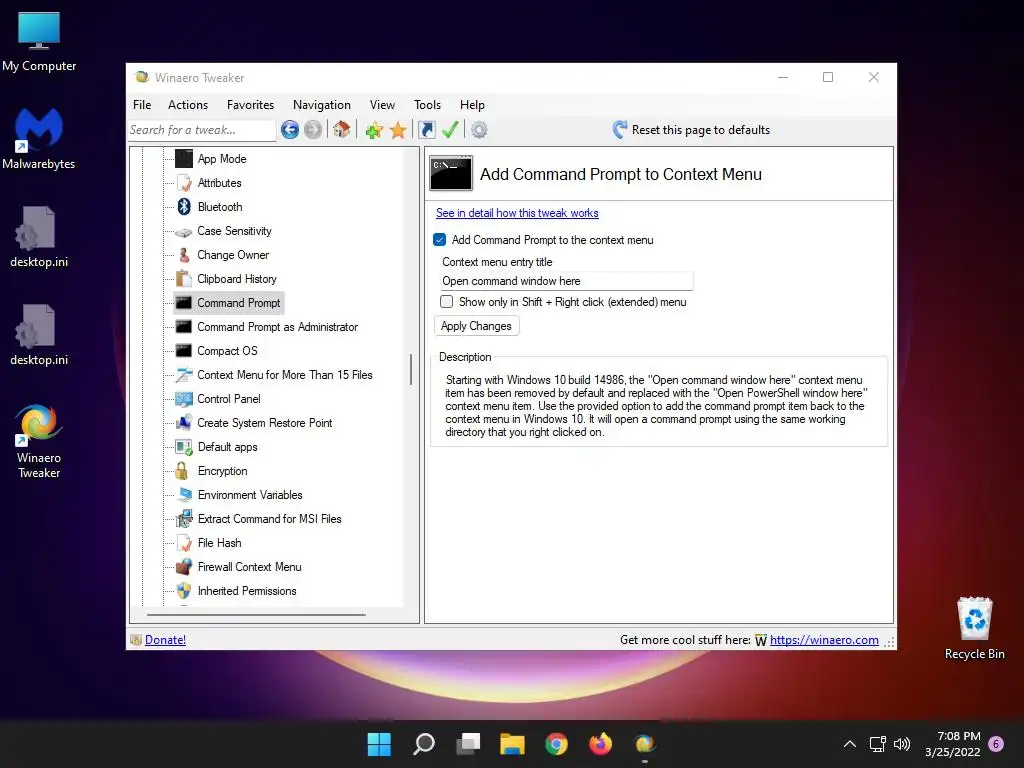The image size is (1024, 768).
Task: Open the https://winaero.com link
Action: (x=824, y=640)
